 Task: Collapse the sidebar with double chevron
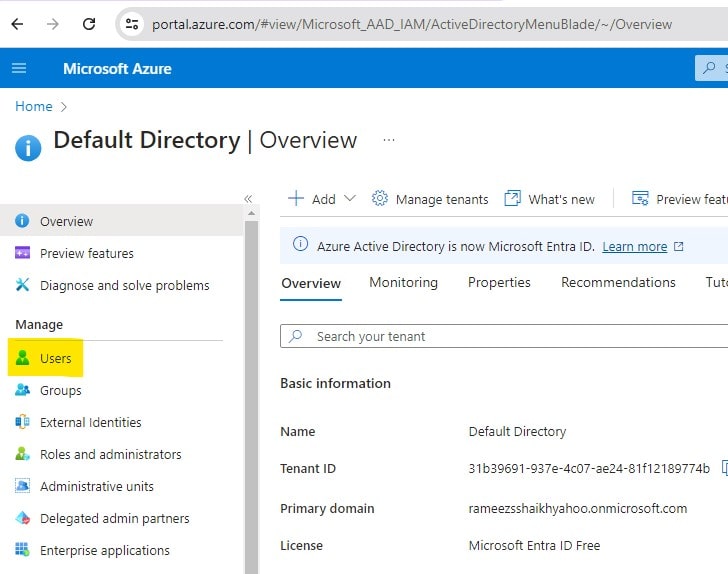(x=248, y=199)
